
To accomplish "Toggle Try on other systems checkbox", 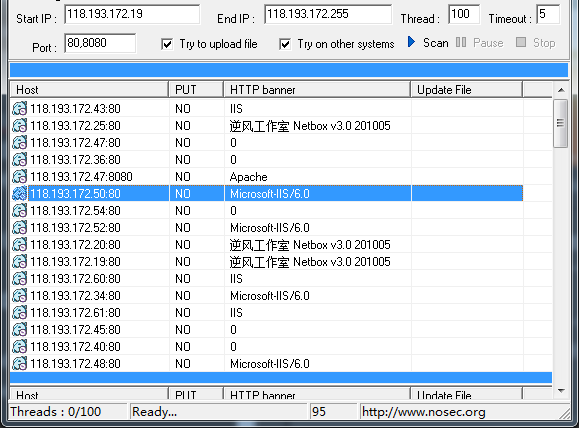I will tap(285, 44).
